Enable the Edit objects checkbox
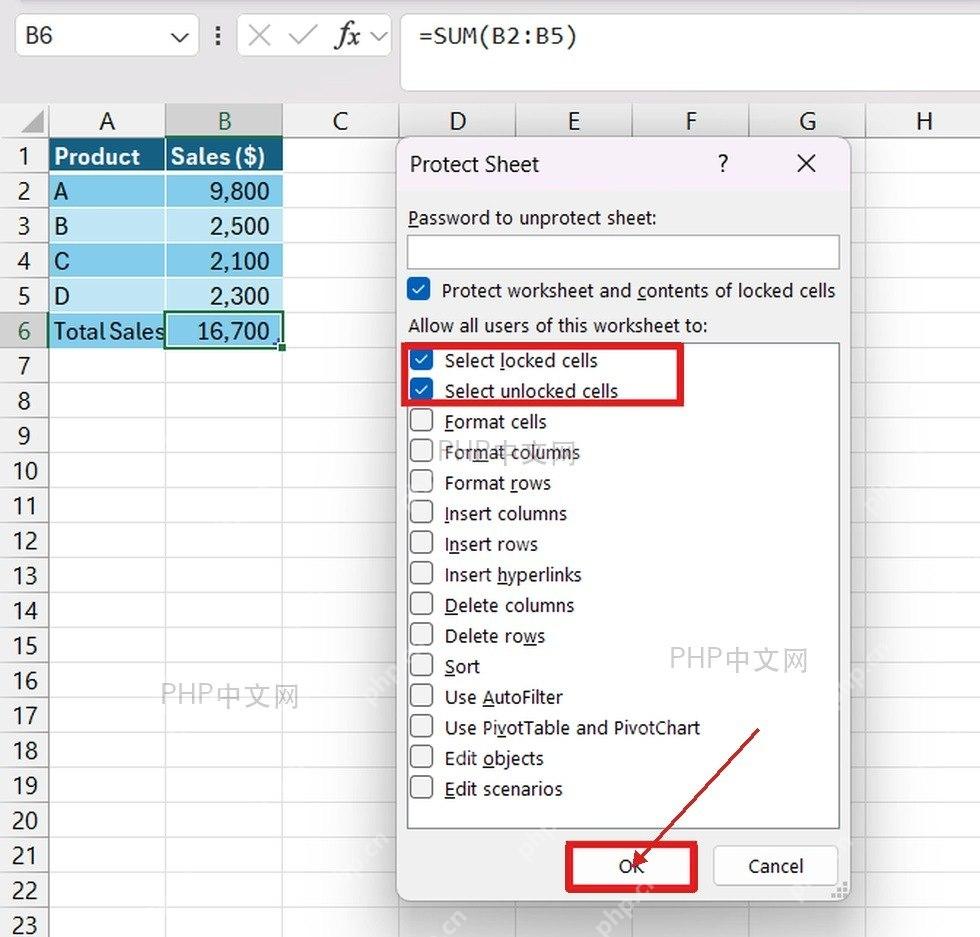980x937 pixels. (422, 758)
